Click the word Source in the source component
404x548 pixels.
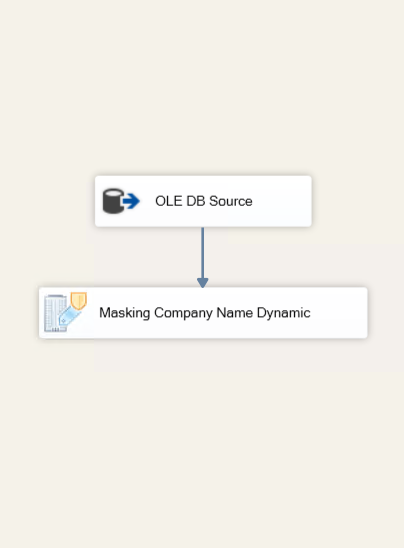point(231,201)
